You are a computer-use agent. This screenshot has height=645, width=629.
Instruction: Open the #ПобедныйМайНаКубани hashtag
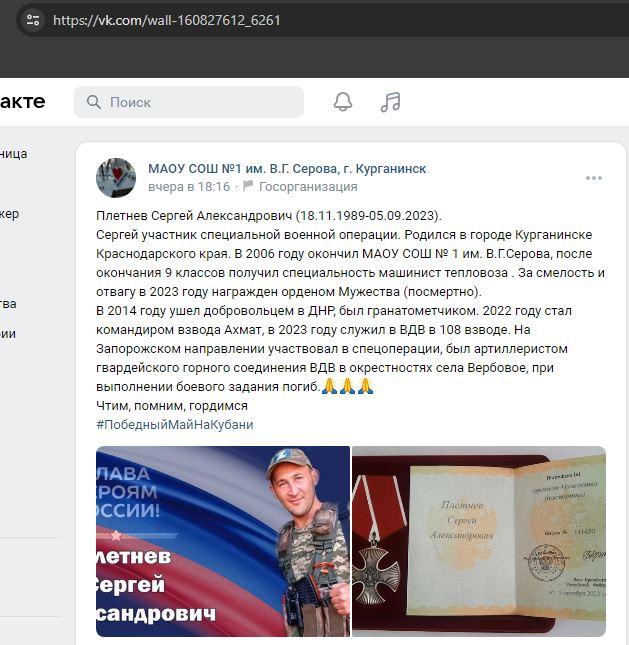[x=175, y=425]
